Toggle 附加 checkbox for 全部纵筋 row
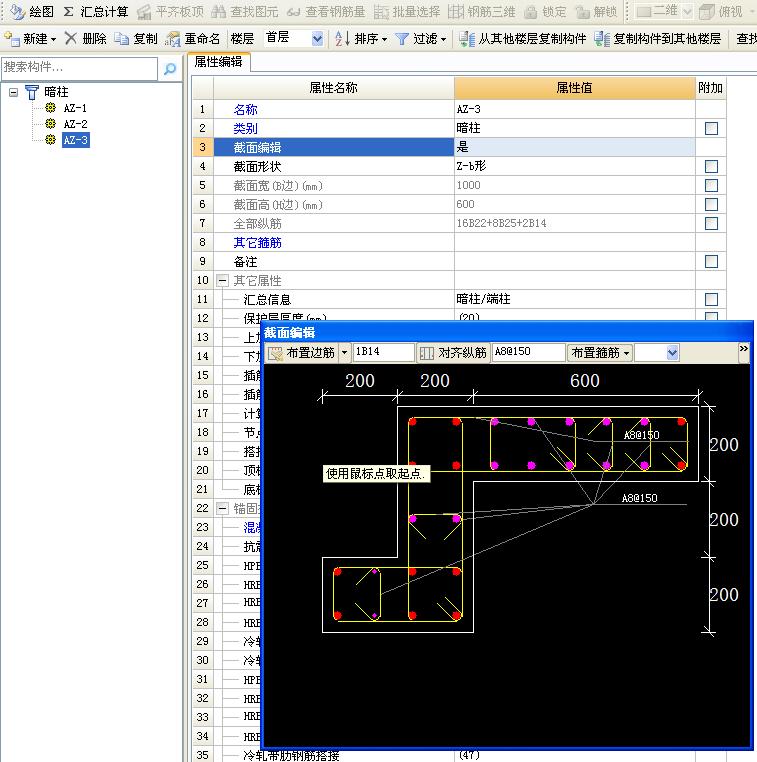The width and height of the screenshot is (757, 762). [x=711, y=224]
